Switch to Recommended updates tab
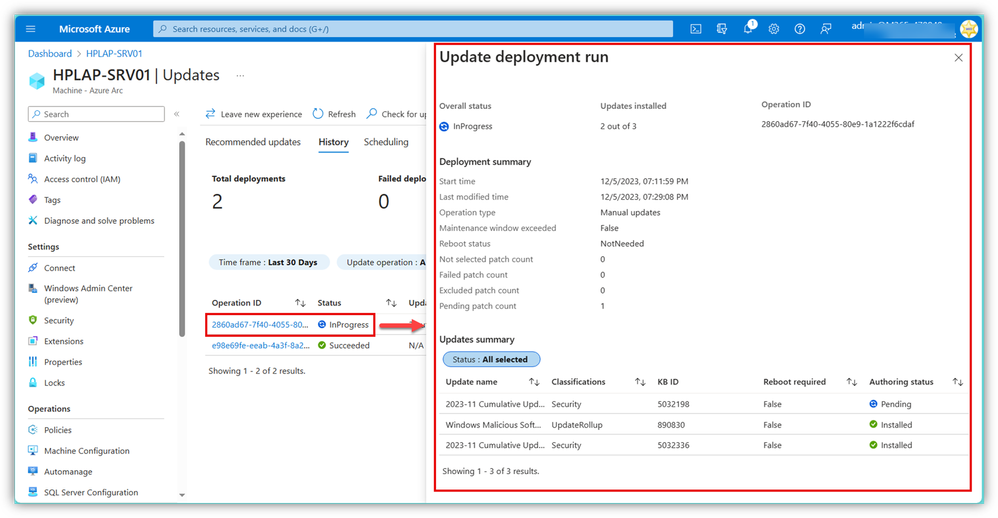Screen dimensions: 998x518 pyautogui.click(x=253, y=142)
